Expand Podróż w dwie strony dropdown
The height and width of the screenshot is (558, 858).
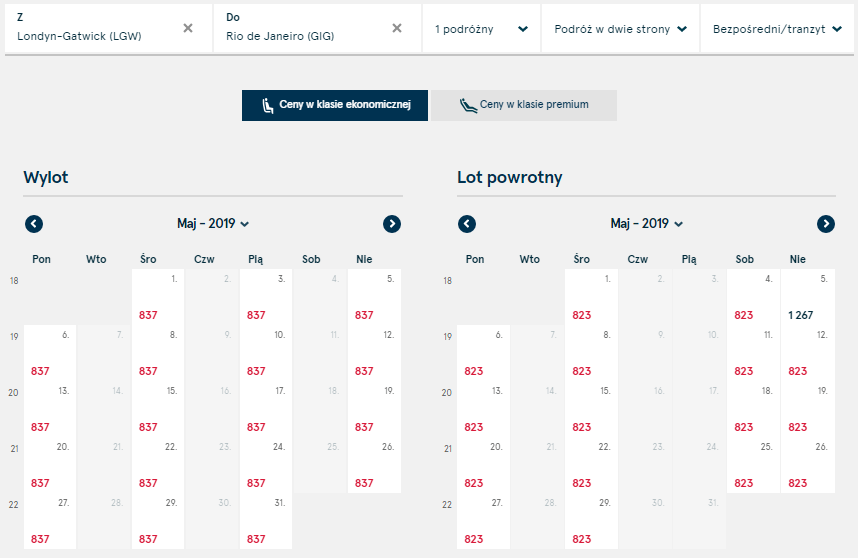[621, 29]
